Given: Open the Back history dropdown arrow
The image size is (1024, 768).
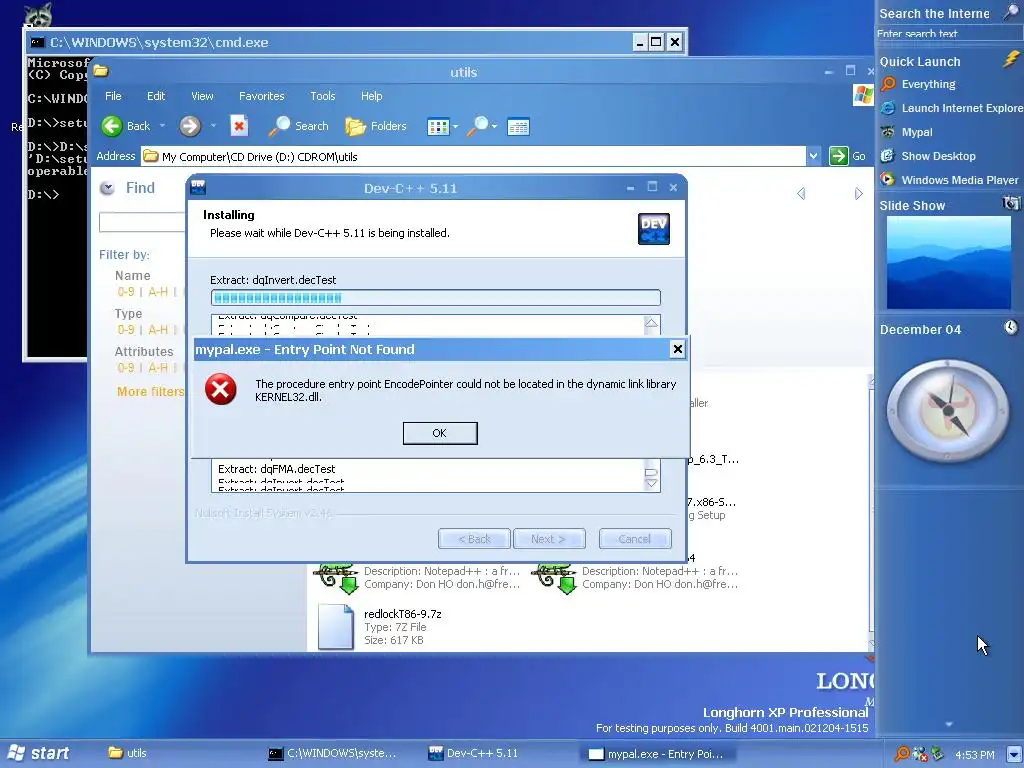Looking at the screenshot, I should tap(162, 126).
